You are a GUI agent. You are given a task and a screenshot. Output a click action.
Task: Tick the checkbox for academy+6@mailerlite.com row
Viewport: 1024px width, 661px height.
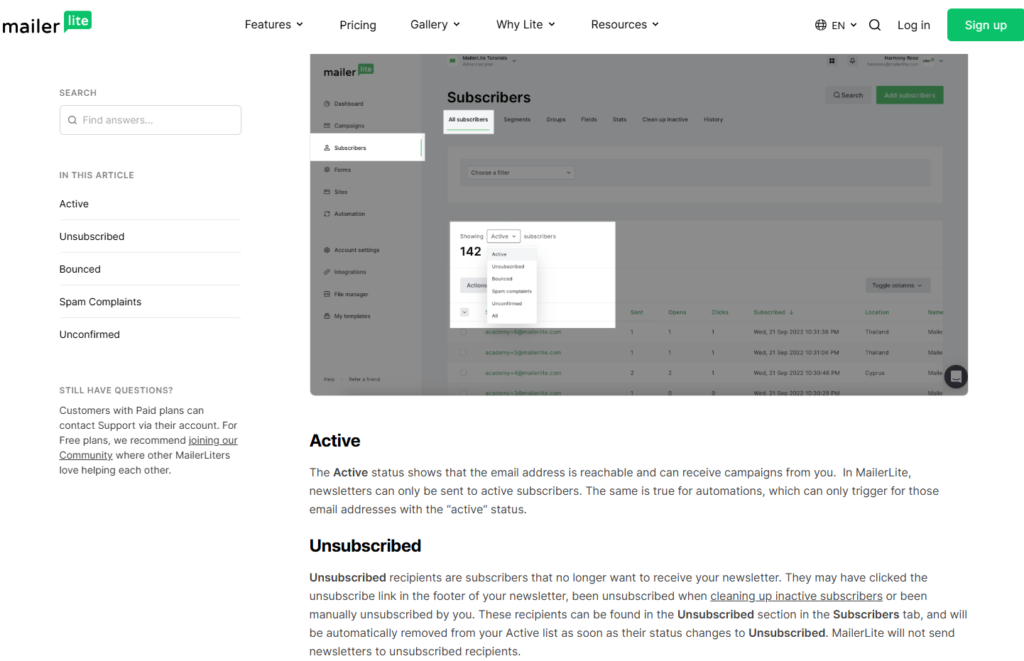coord(464,332)
